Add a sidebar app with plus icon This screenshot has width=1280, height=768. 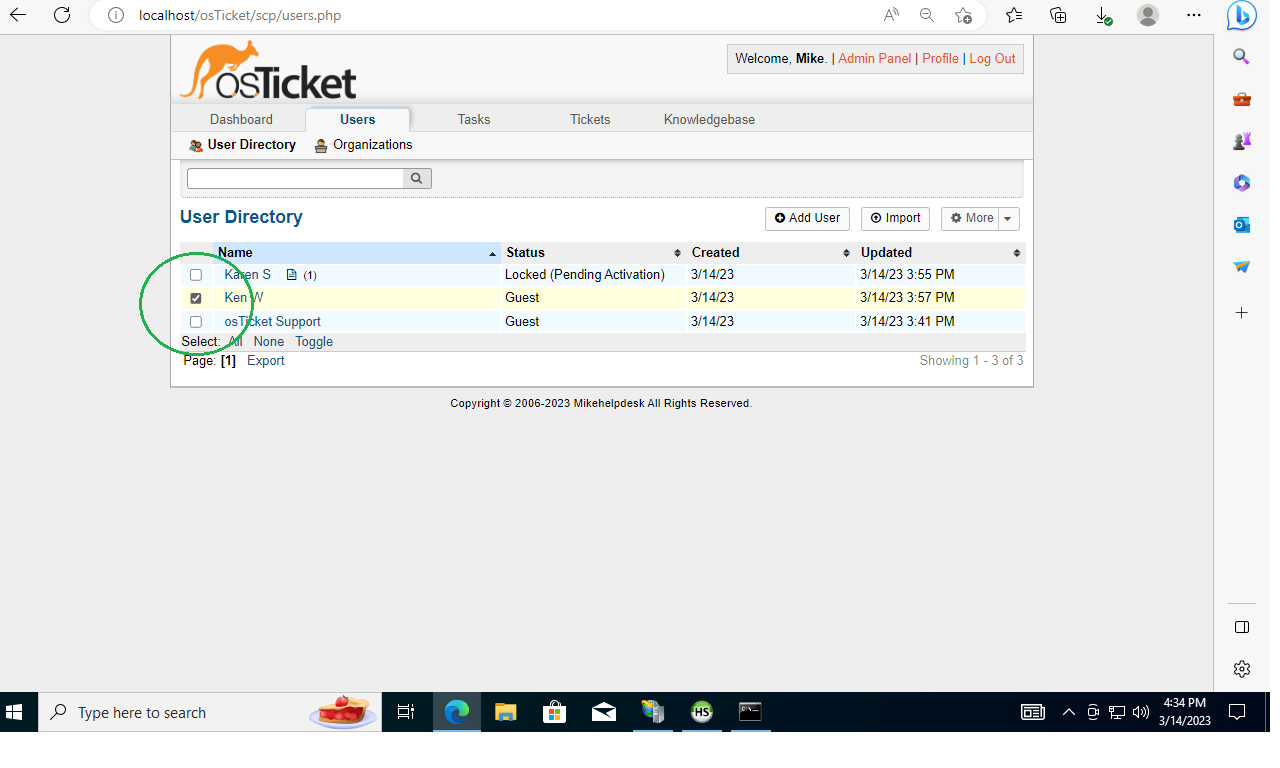pos(1242,313)
